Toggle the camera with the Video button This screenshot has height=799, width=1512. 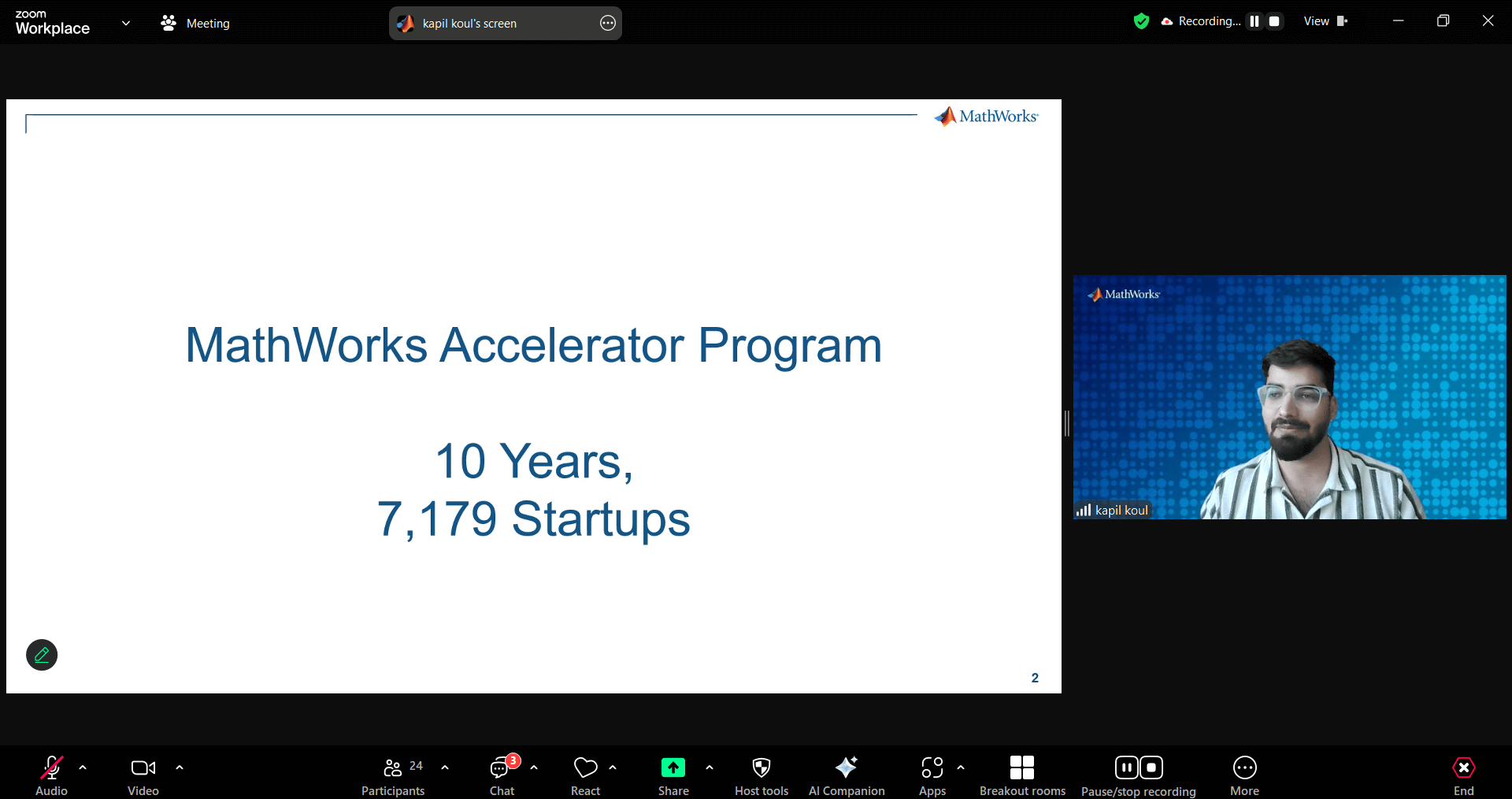143,768
